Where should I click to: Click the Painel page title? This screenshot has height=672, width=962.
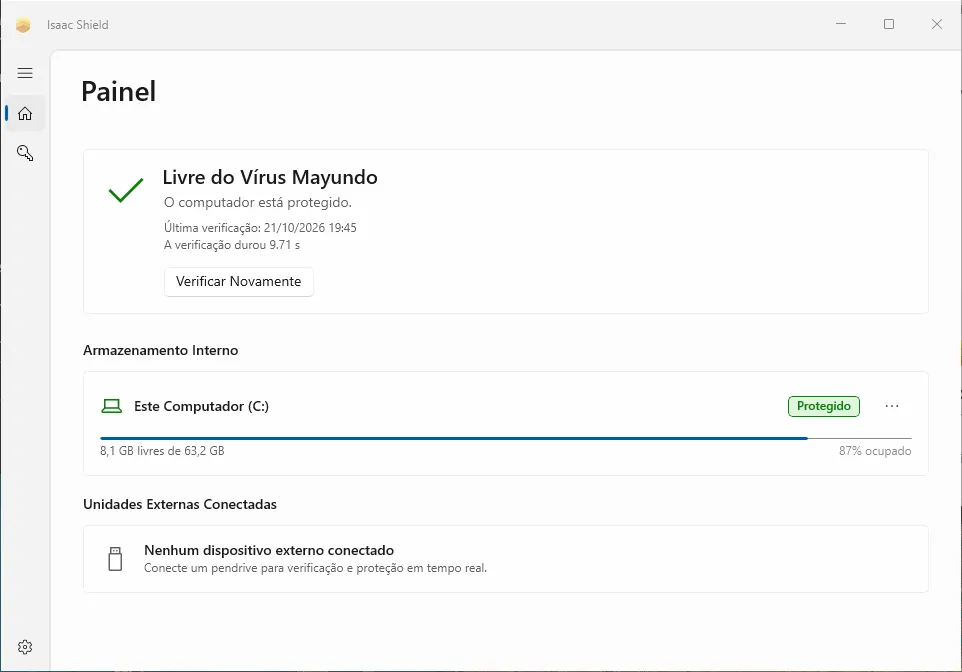pos(118,91)
